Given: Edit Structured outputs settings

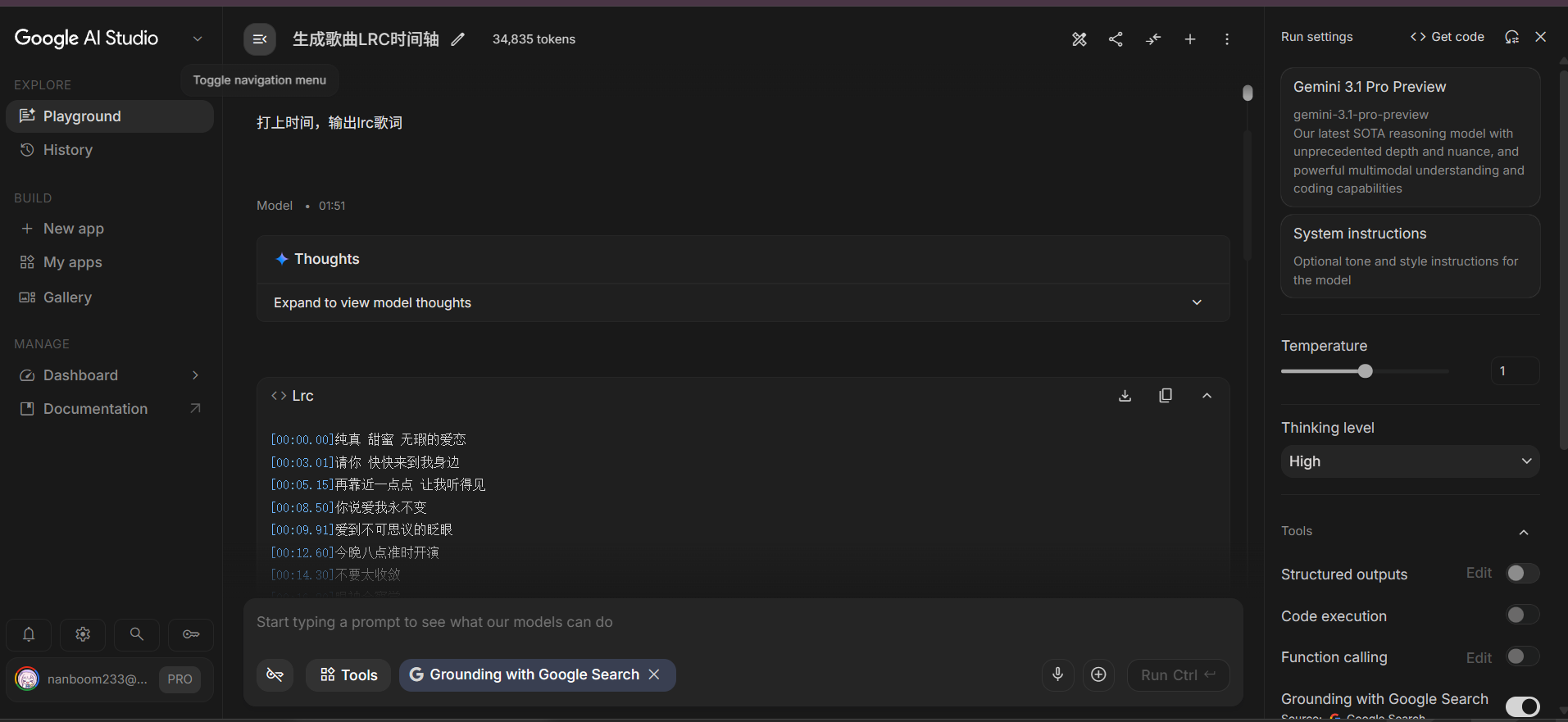Looking at the screenshot, I should tap(1479, 573).
